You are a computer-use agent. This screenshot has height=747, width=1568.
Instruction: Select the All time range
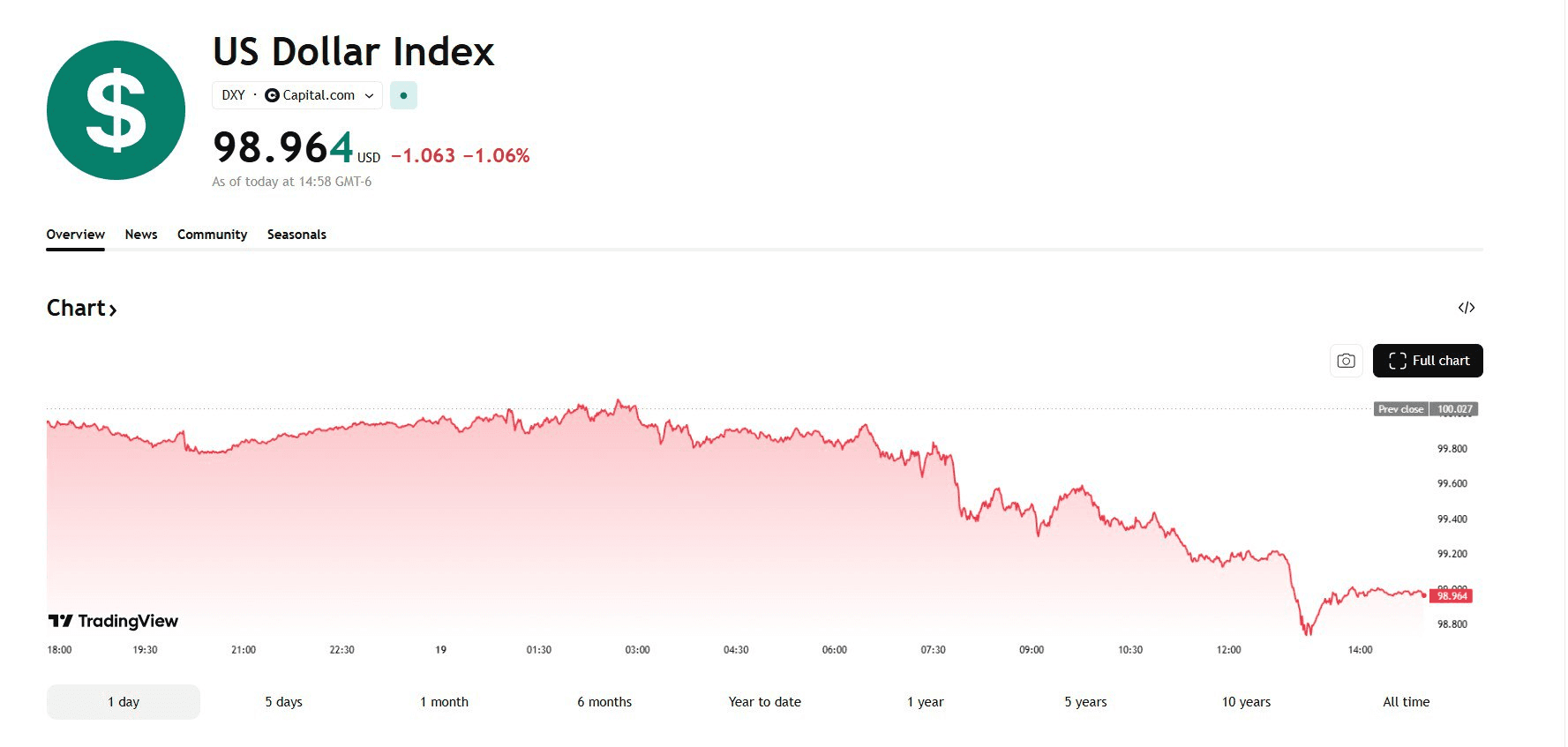tap(1406, 702)
